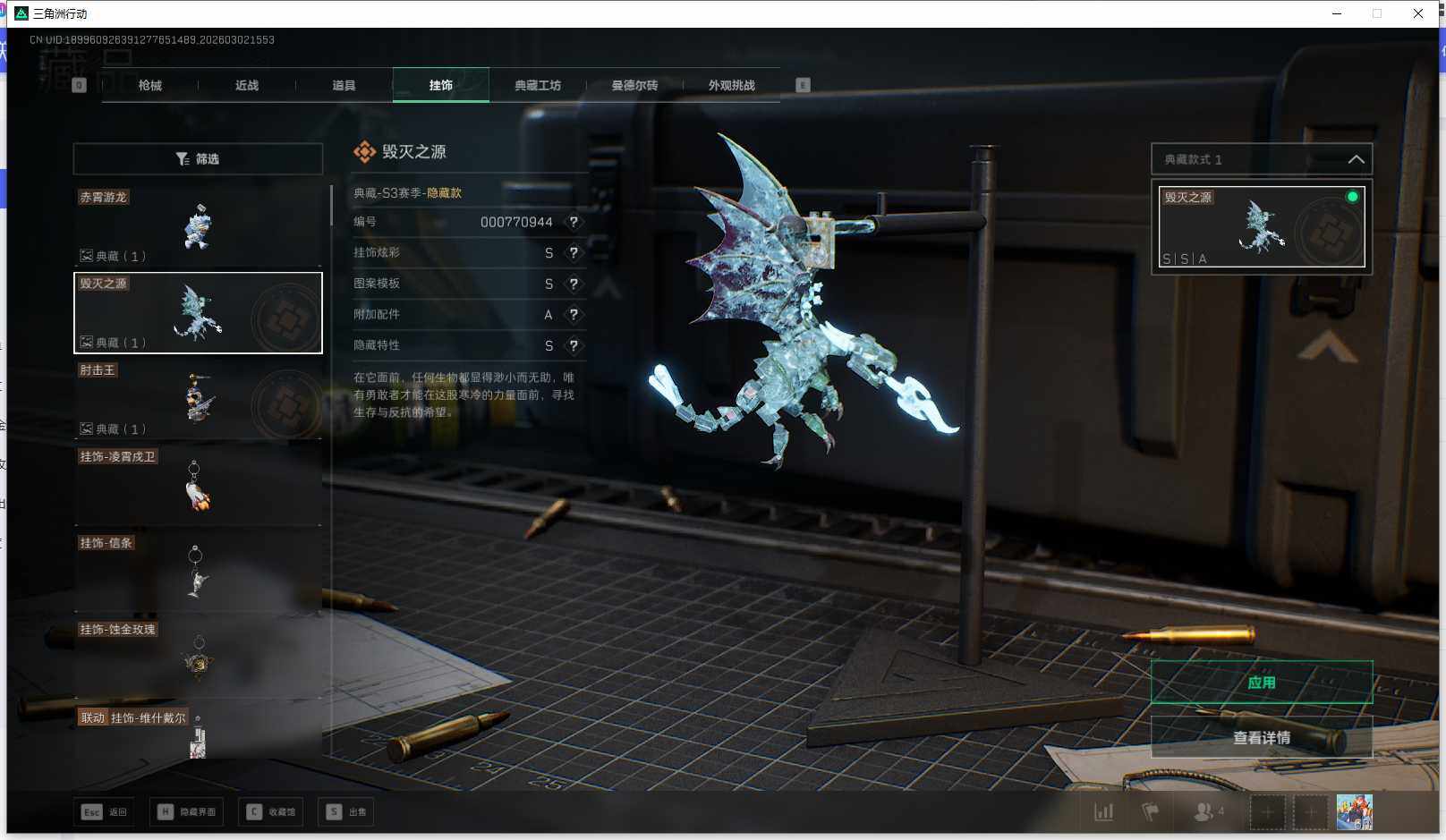Switch to the 枪械 tab
This screenshot has height=840, width=1446.
click(150, 86)
